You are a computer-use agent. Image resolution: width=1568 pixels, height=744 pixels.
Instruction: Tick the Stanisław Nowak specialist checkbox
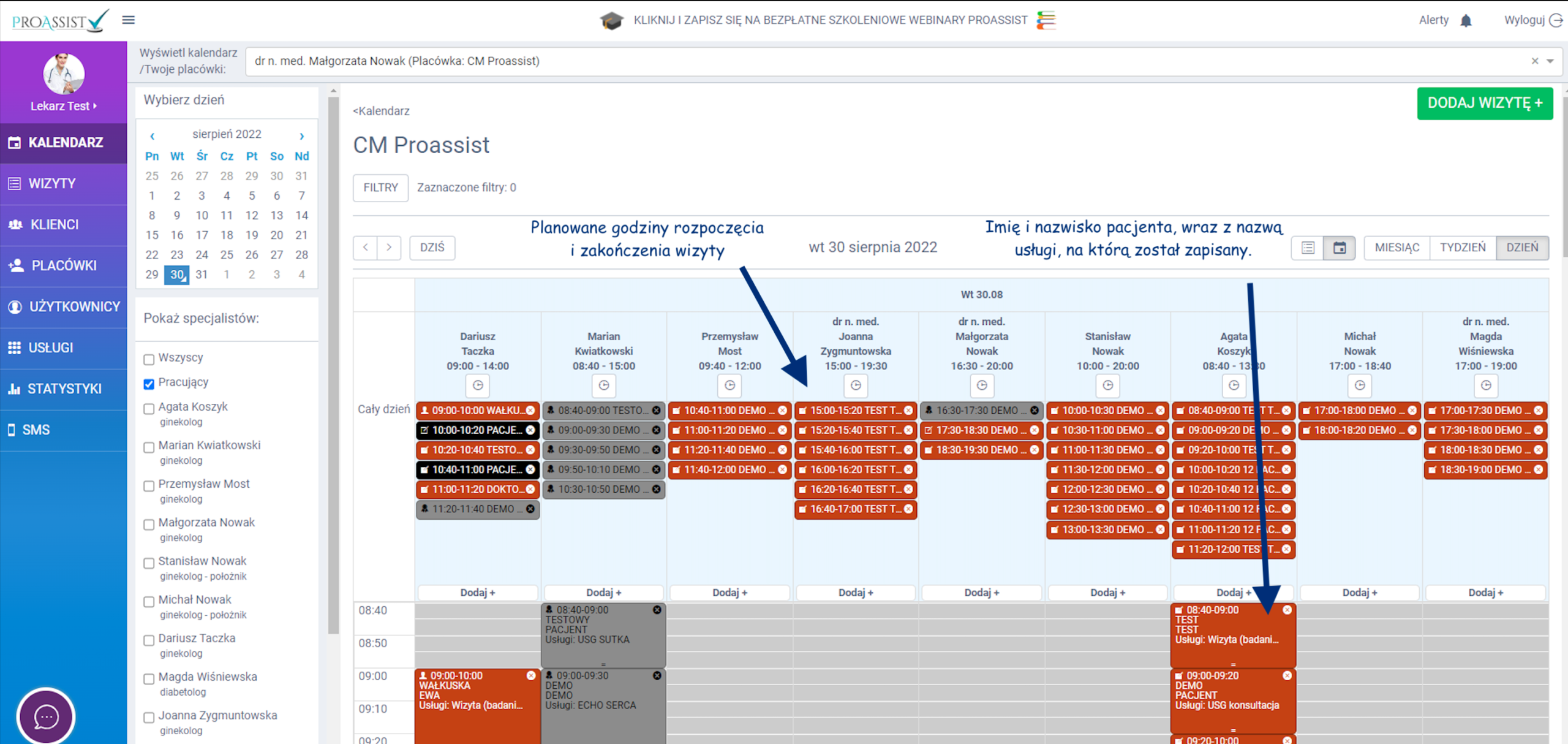149,563
